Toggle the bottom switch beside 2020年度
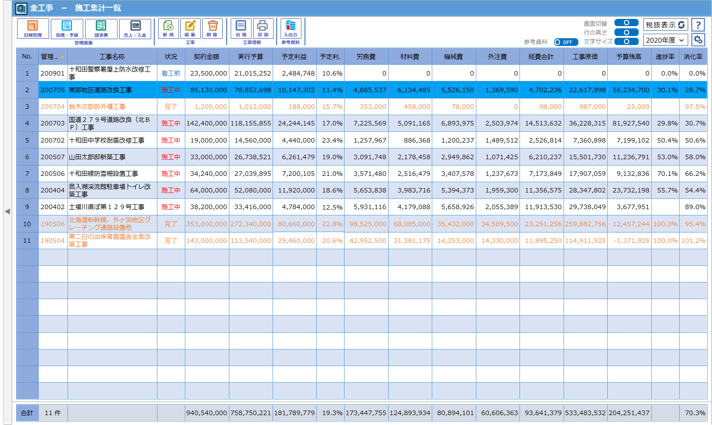This screenshot has height=425, width=712. (626, 42)
